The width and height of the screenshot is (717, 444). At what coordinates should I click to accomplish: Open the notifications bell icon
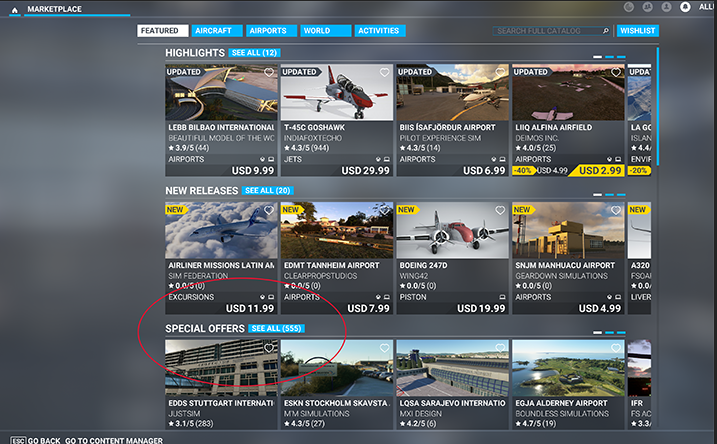(x=685, y=7)
